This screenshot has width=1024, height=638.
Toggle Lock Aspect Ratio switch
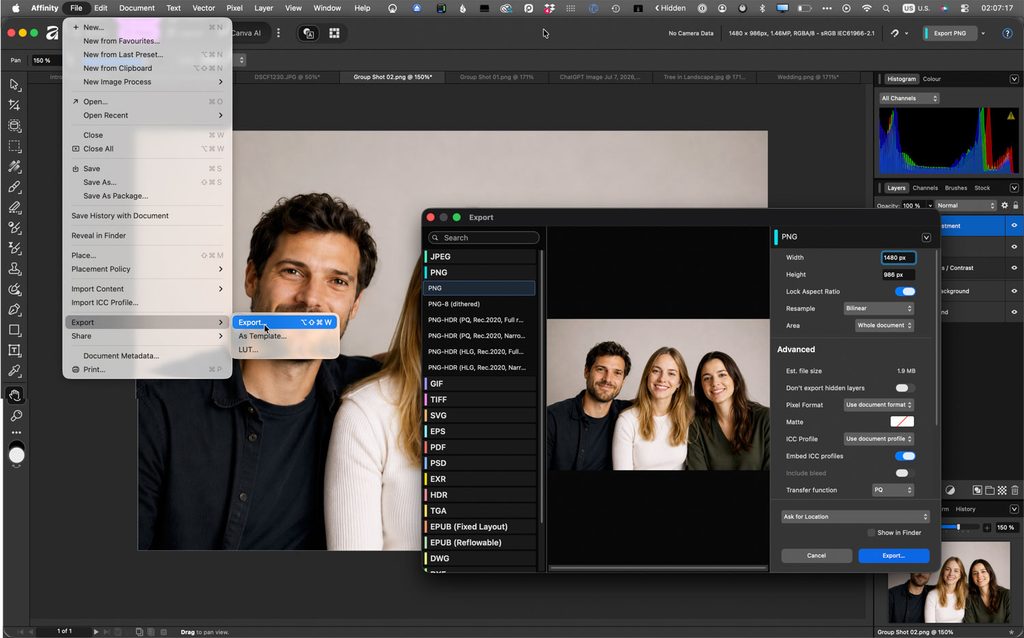[905, 291]
